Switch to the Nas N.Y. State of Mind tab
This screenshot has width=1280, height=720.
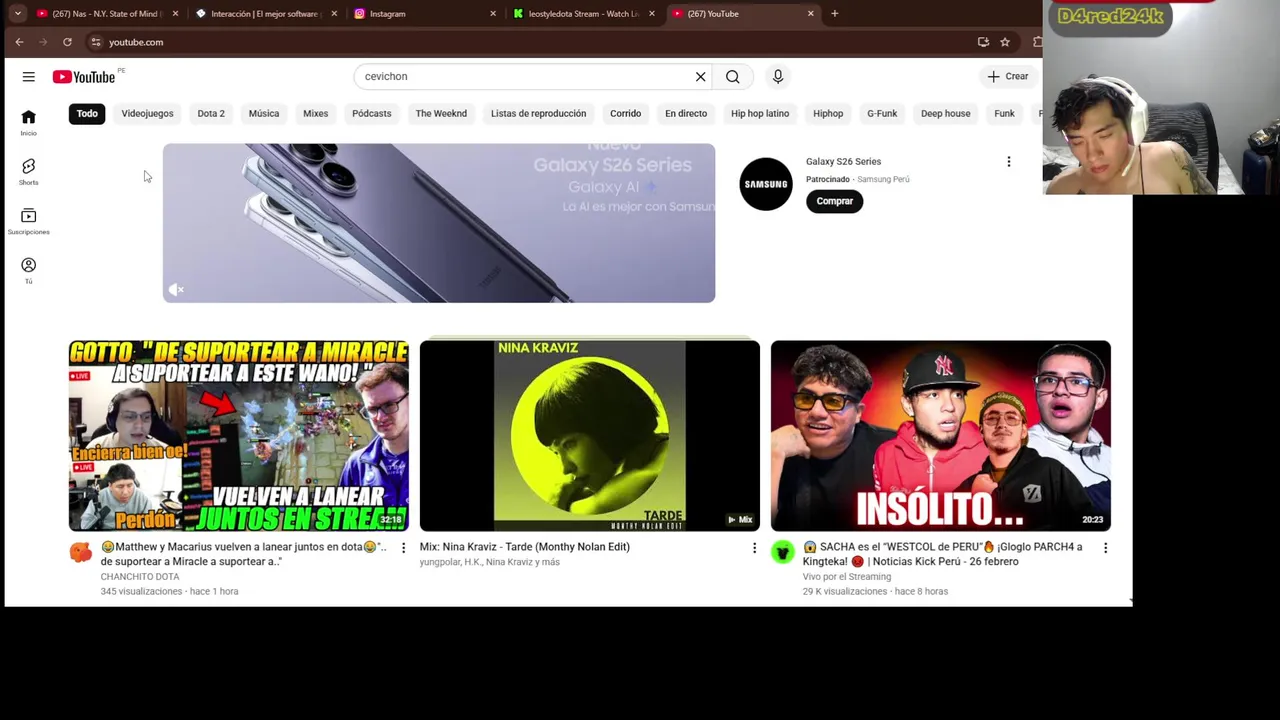[107, 14]
